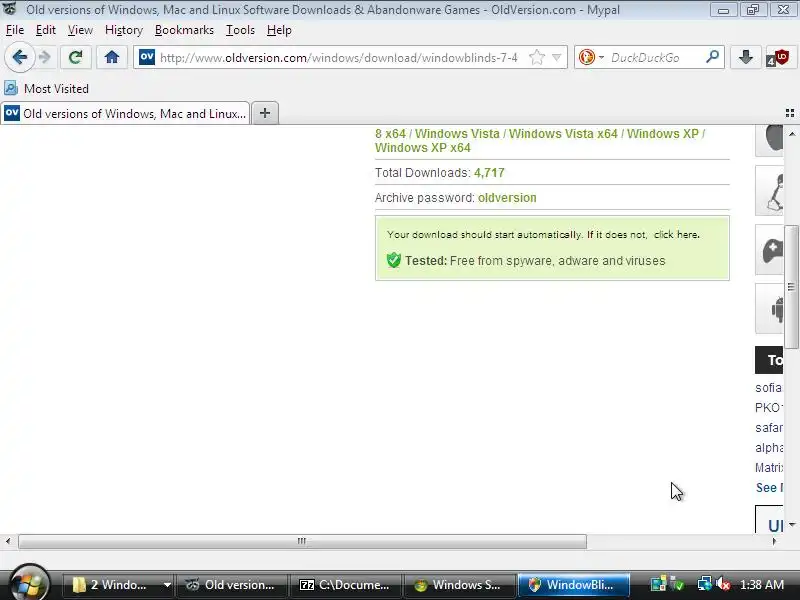800x600 pixels.
Task: Switch to the WindowBli... taskbar button
Action: click(x=573, y=585)
